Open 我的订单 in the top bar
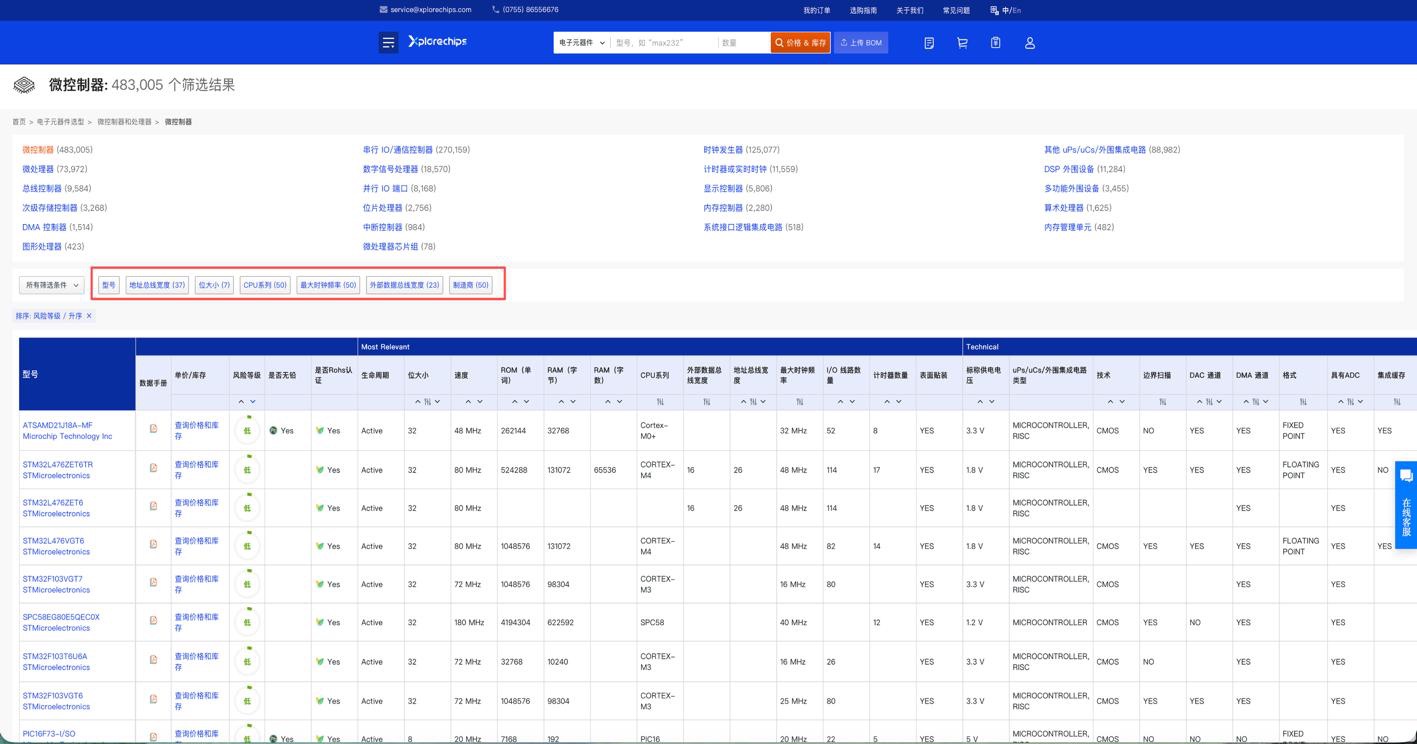Viewport: 1417px width, 744px height. (x=817, y=10)
